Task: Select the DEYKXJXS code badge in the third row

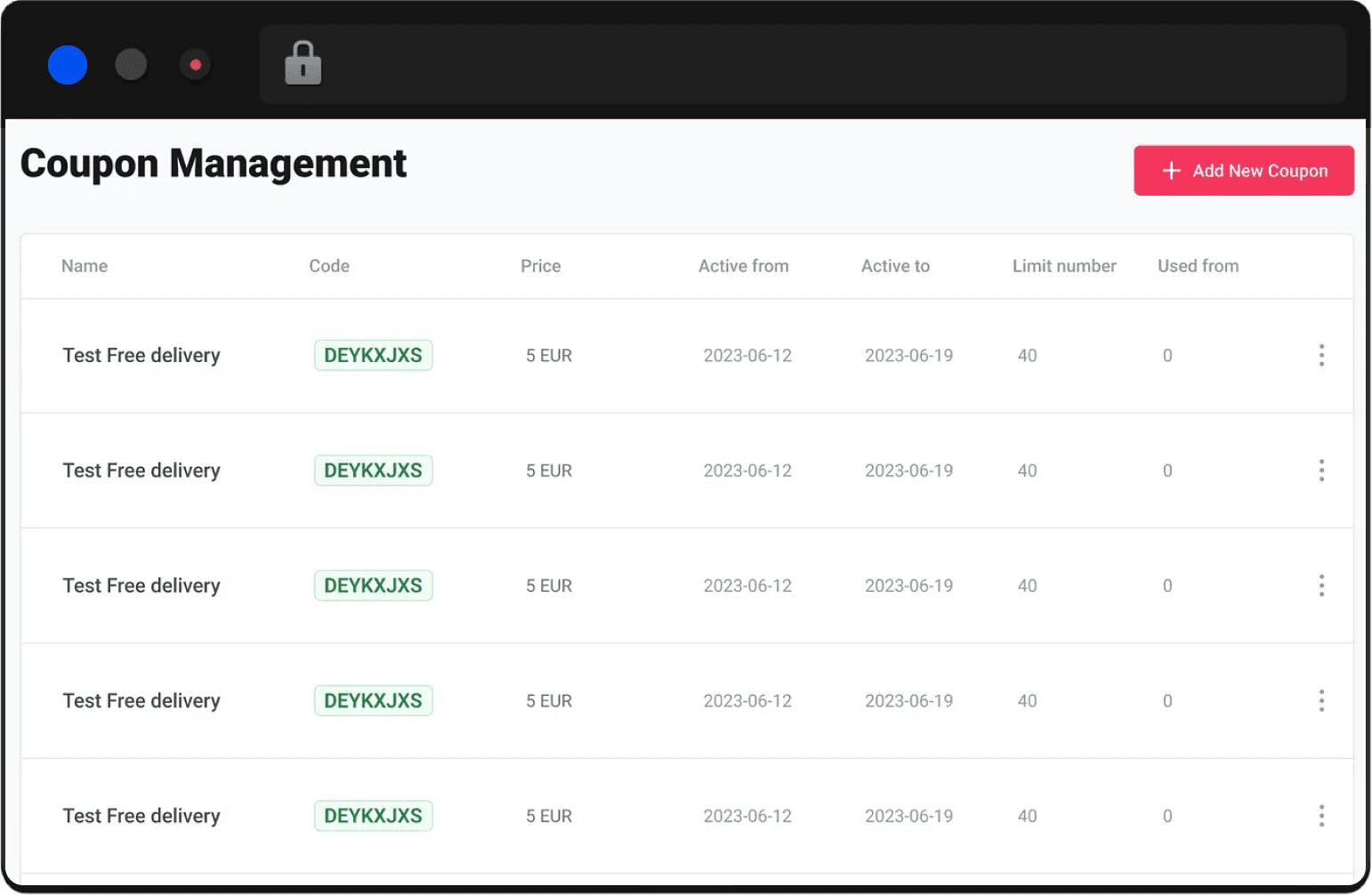Action: point(373,585)
